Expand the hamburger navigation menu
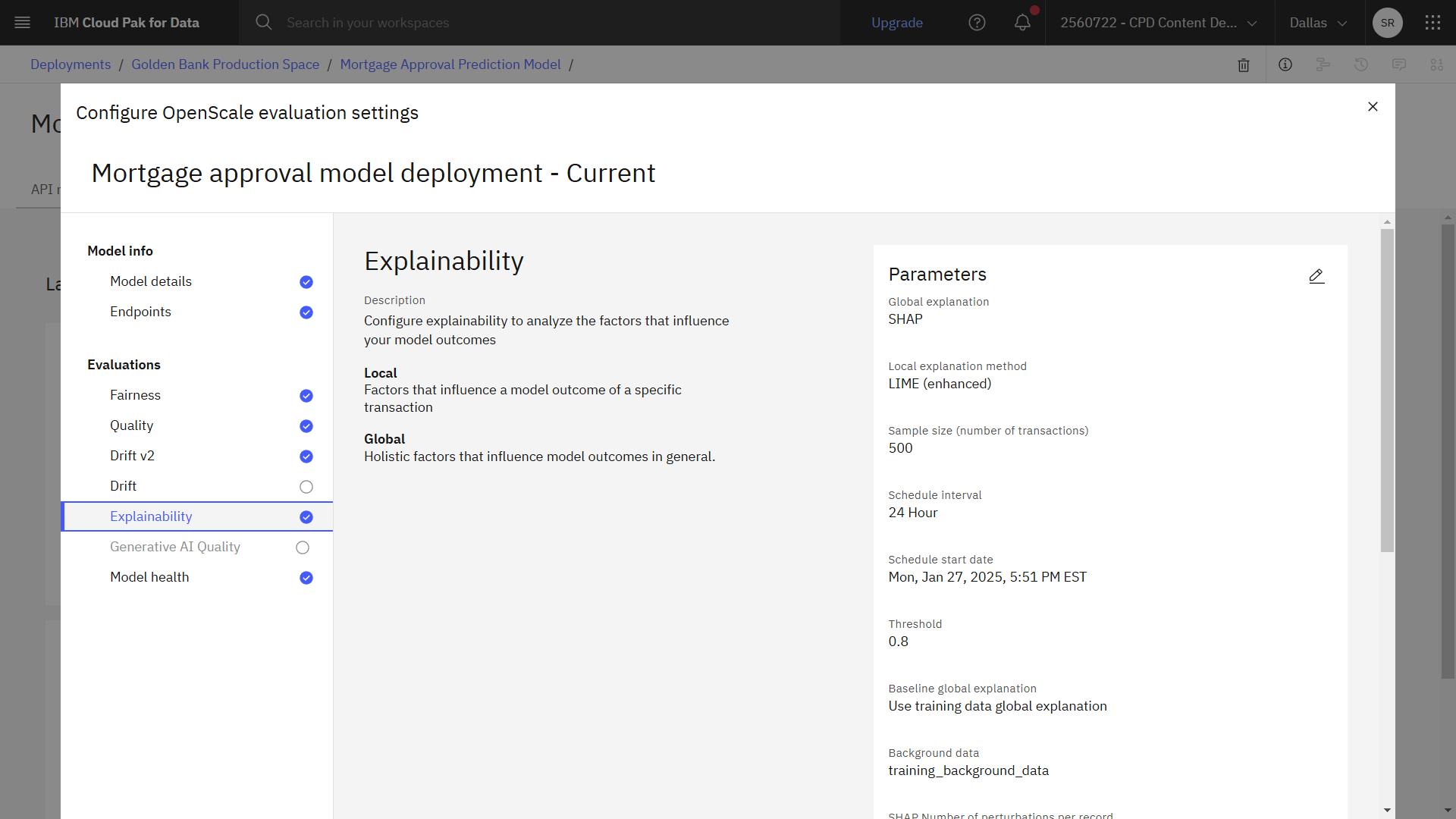1456x819 pixels. pos(22,22)
